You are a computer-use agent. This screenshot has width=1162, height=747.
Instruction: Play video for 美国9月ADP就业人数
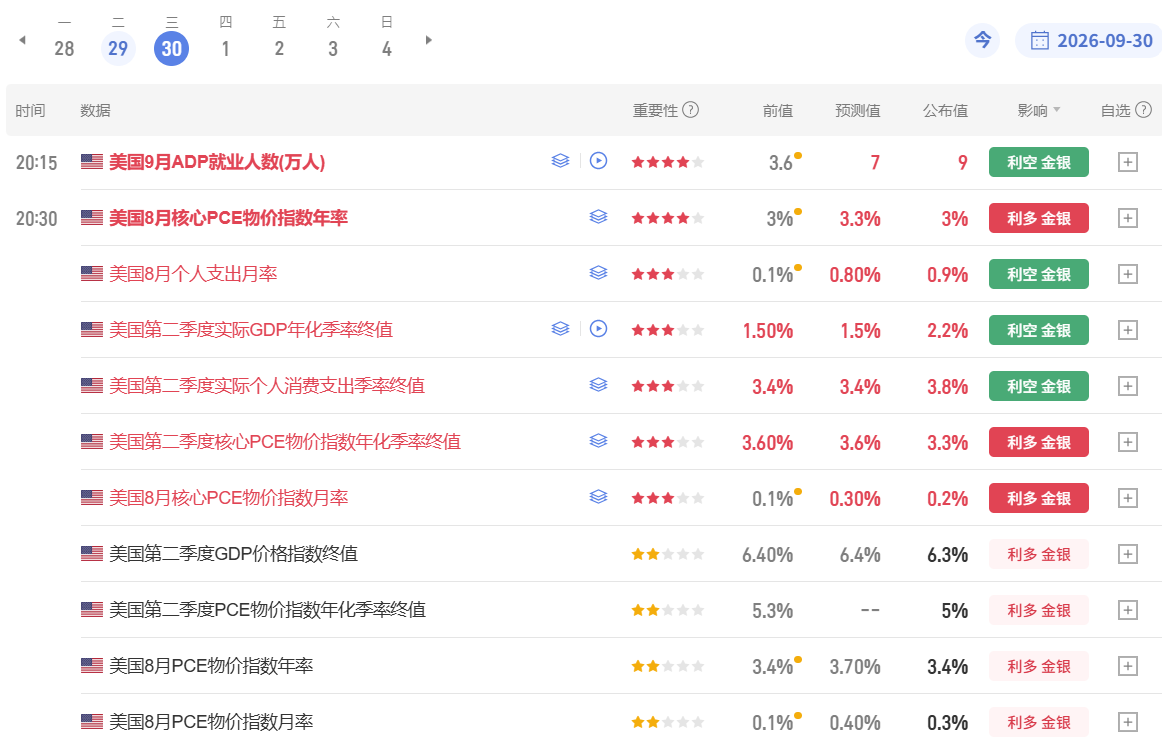tap(598, 161)
